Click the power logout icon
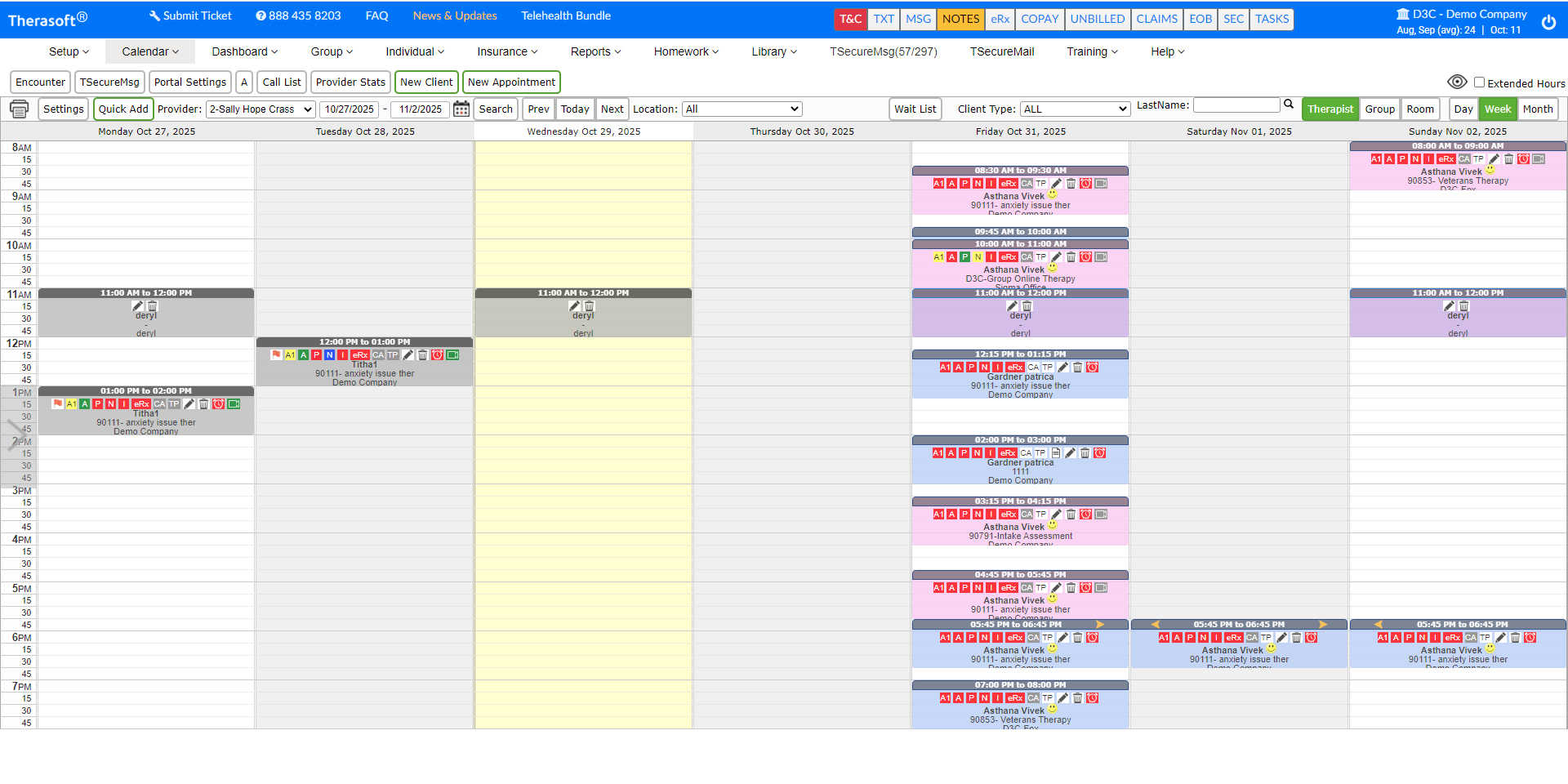Image resolution: width=1568 pixels, height=784 pixels. (1548, 22)
